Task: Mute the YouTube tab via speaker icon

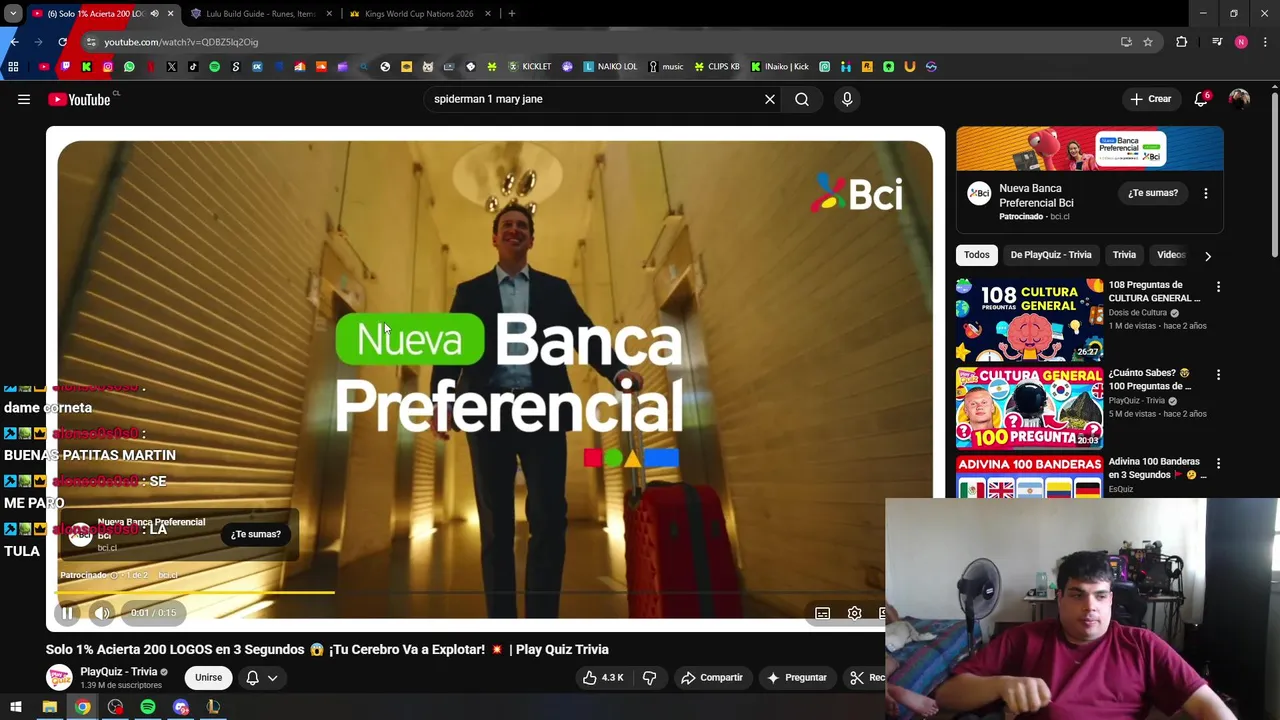Action: tap(154, 14)
